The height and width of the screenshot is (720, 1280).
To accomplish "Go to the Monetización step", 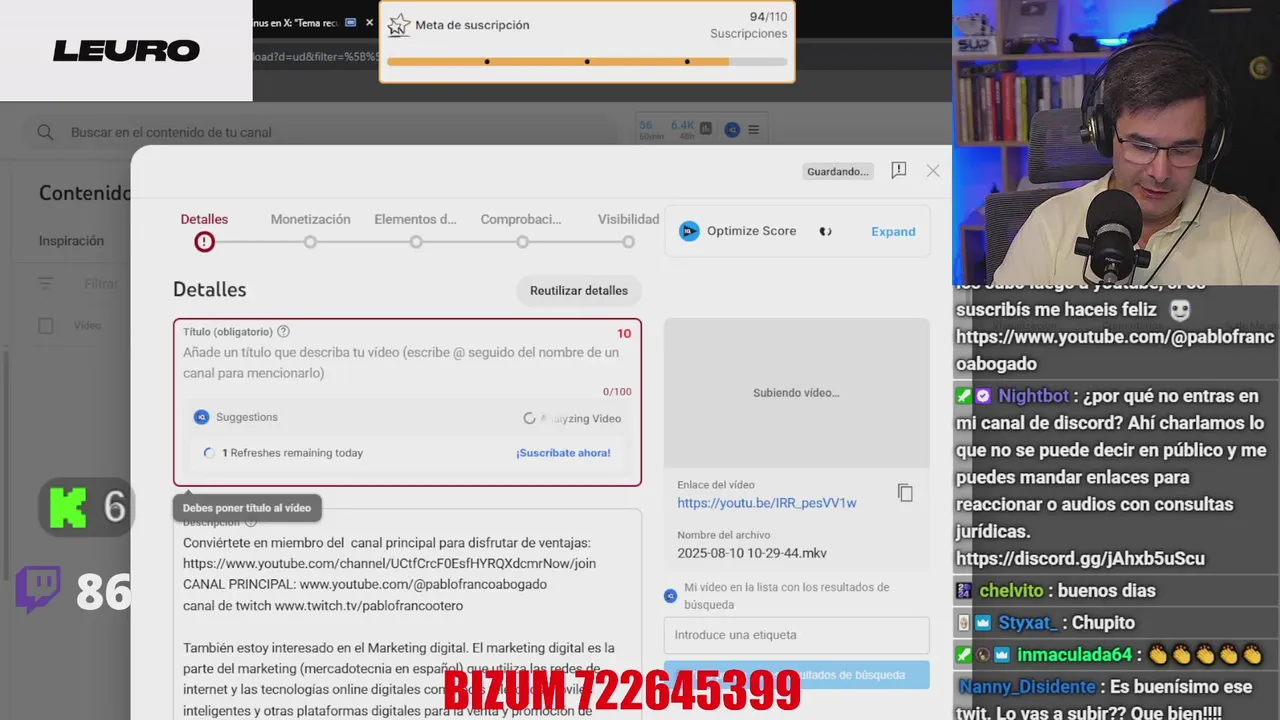I will point(310,230).
